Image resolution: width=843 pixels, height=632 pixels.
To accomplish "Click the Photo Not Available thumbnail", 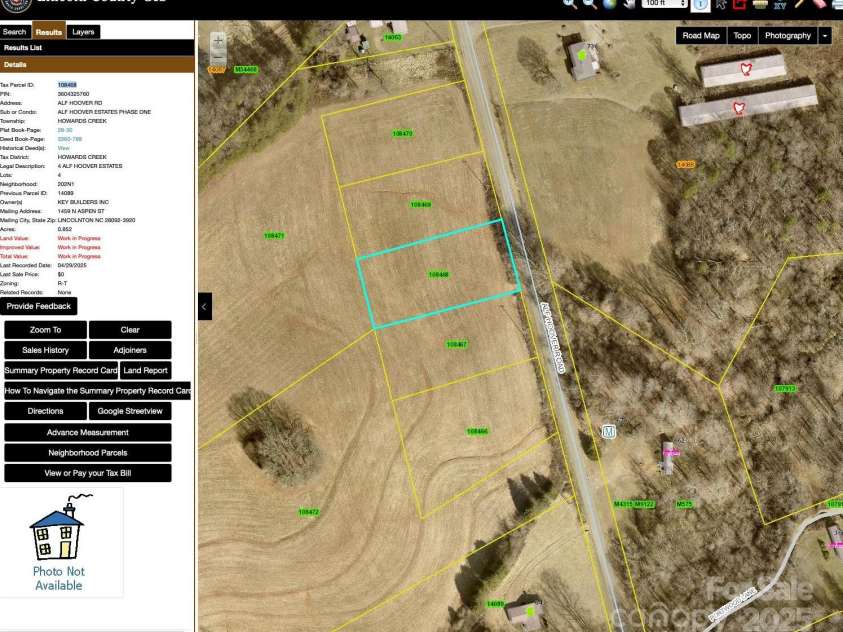I will point(59,544).
